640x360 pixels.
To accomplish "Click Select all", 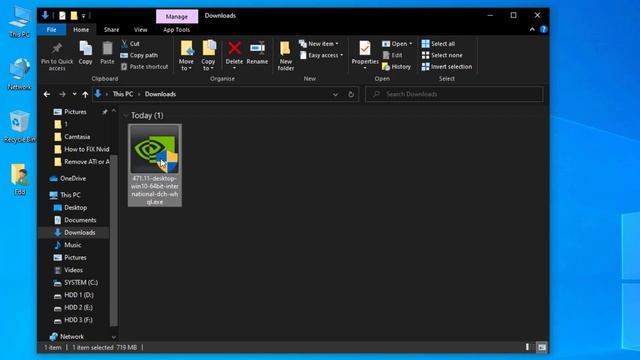I will coord(438,44).
